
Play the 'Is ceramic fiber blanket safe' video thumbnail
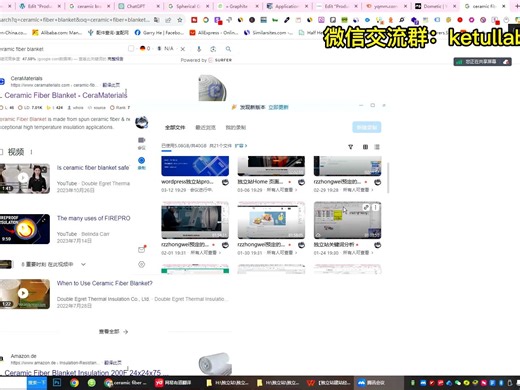[25, 178]
